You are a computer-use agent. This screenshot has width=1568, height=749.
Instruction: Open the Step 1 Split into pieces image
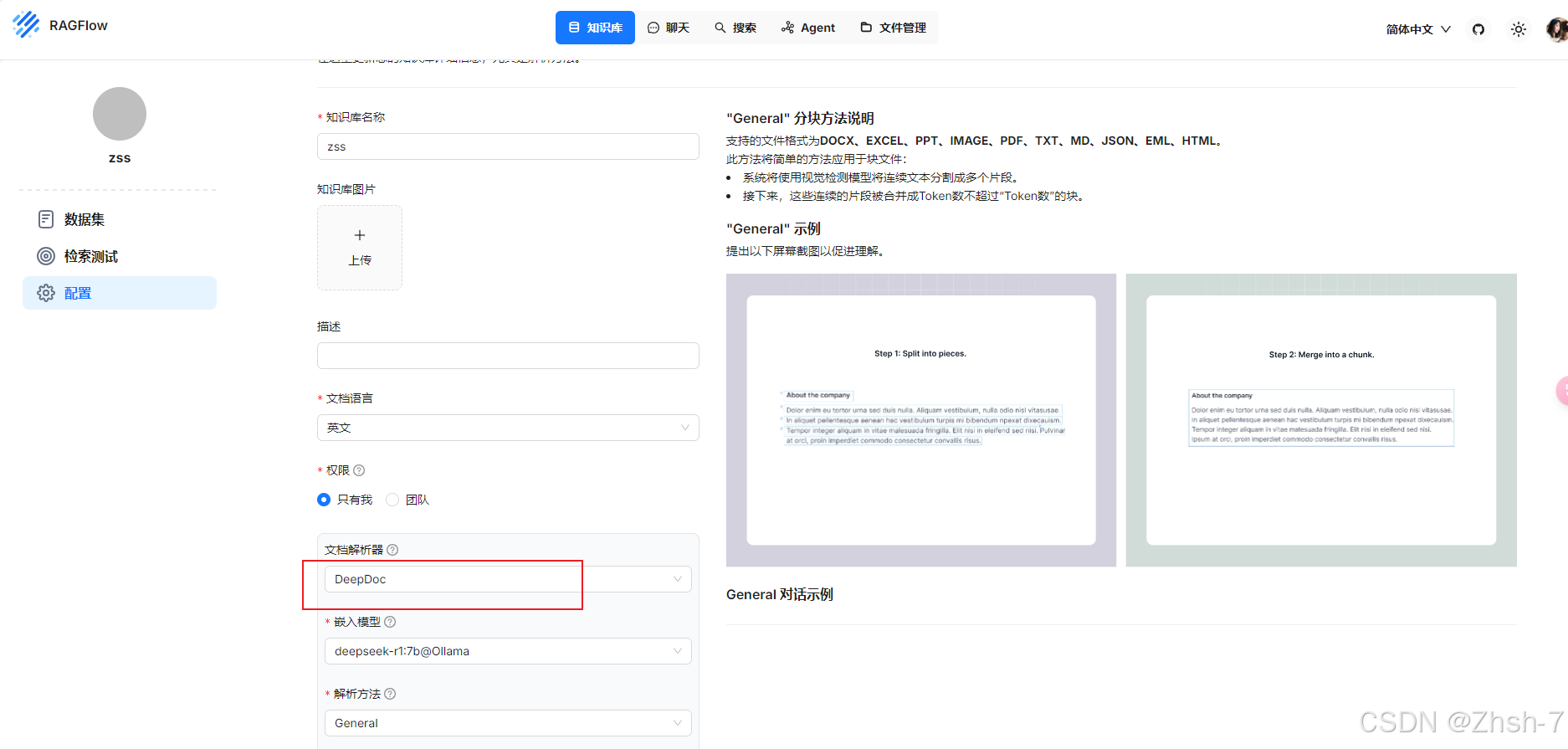[921, 420]
